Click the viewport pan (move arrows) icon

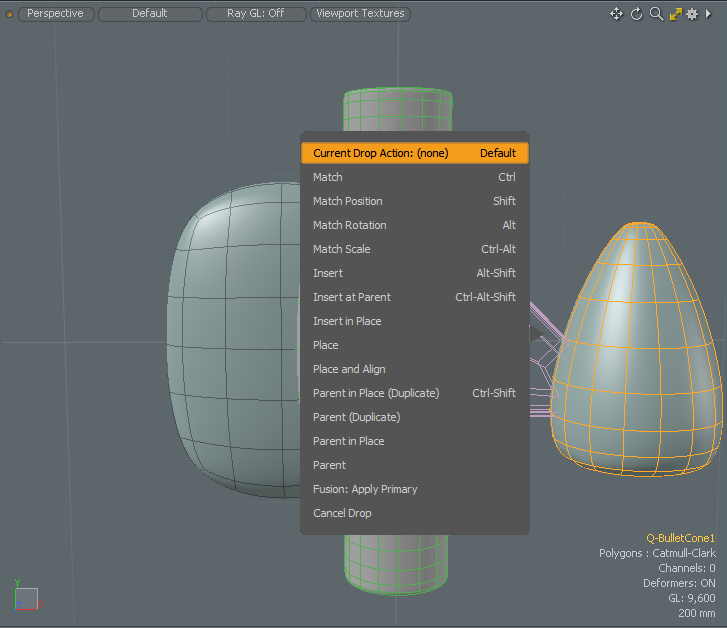[x=617, y=14]
